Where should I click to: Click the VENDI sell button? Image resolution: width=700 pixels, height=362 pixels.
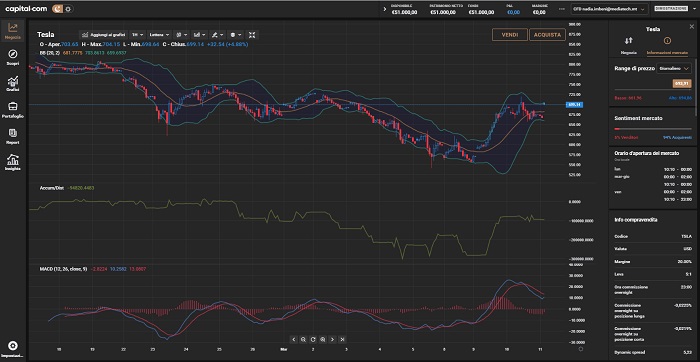point(510,34)
